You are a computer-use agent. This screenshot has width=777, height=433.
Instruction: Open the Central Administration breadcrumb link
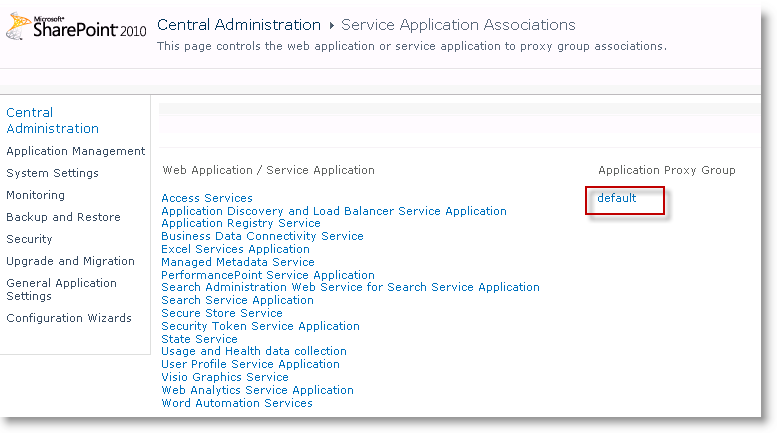(239, 25)
